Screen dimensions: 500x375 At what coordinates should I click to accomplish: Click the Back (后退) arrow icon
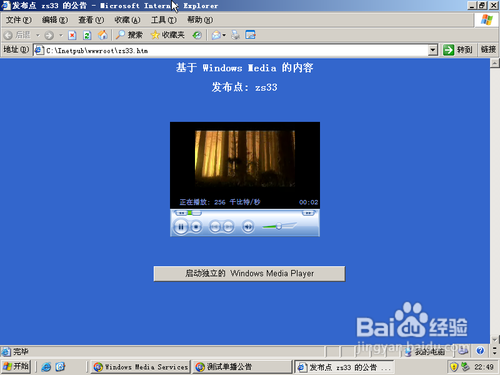click(8, 35)
